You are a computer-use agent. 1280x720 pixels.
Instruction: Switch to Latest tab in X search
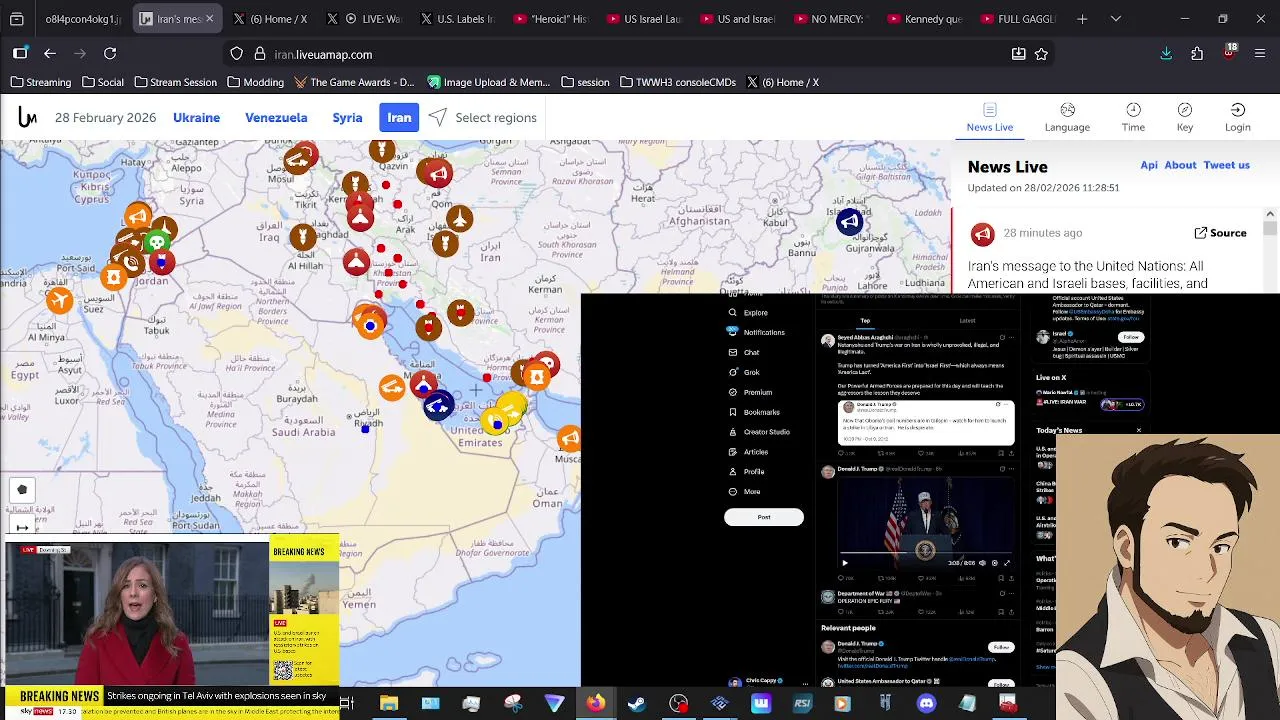[x=967, y=321]
